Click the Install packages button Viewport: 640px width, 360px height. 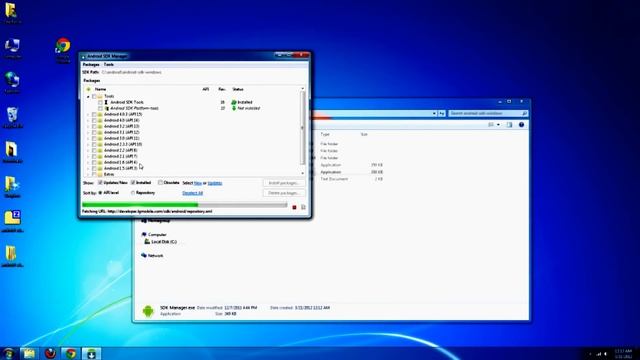pyautogui.click(x=284, y=183)
